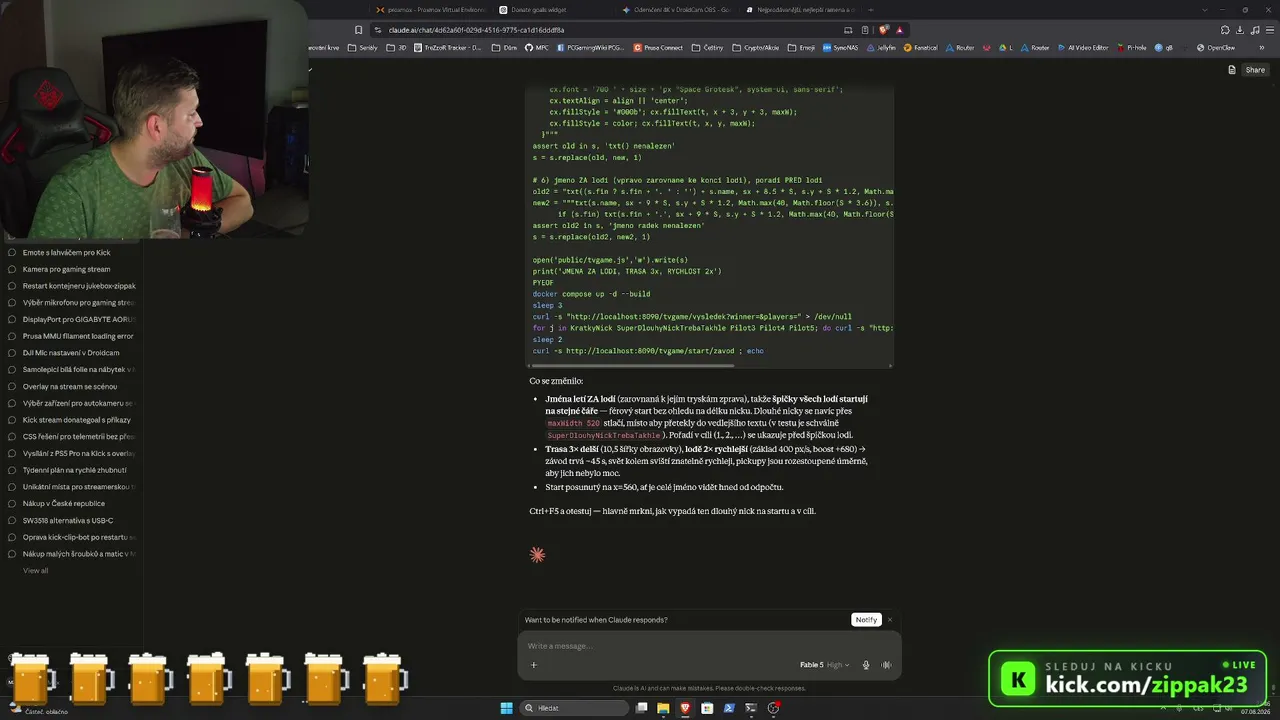The width and height of the screenshot is (1280, 720).
Task: Open the chat "Kick stream donategoal s příkazy"
Action: 72,420
